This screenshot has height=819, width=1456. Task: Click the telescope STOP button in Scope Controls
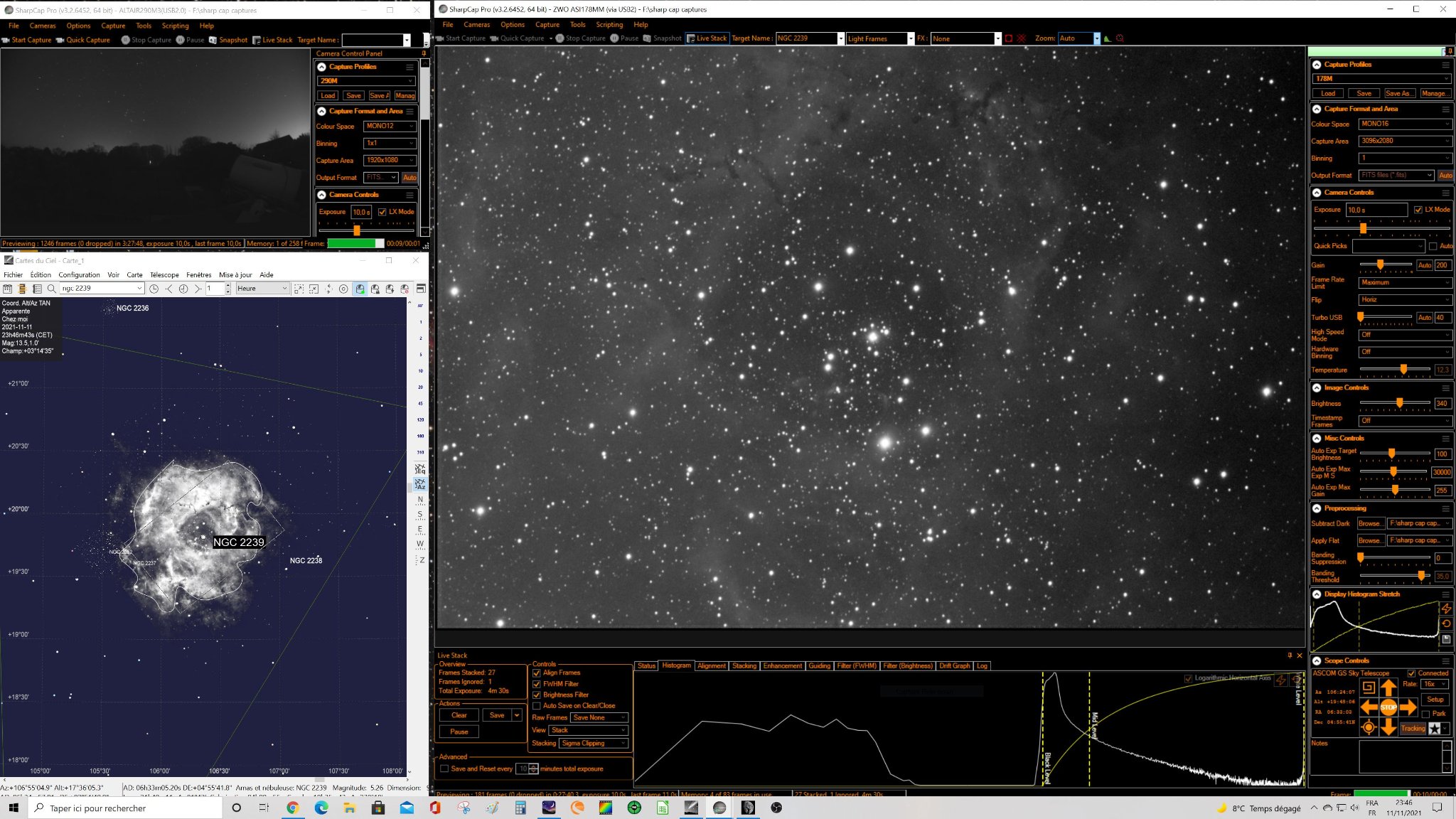(x=1388, y=707)
